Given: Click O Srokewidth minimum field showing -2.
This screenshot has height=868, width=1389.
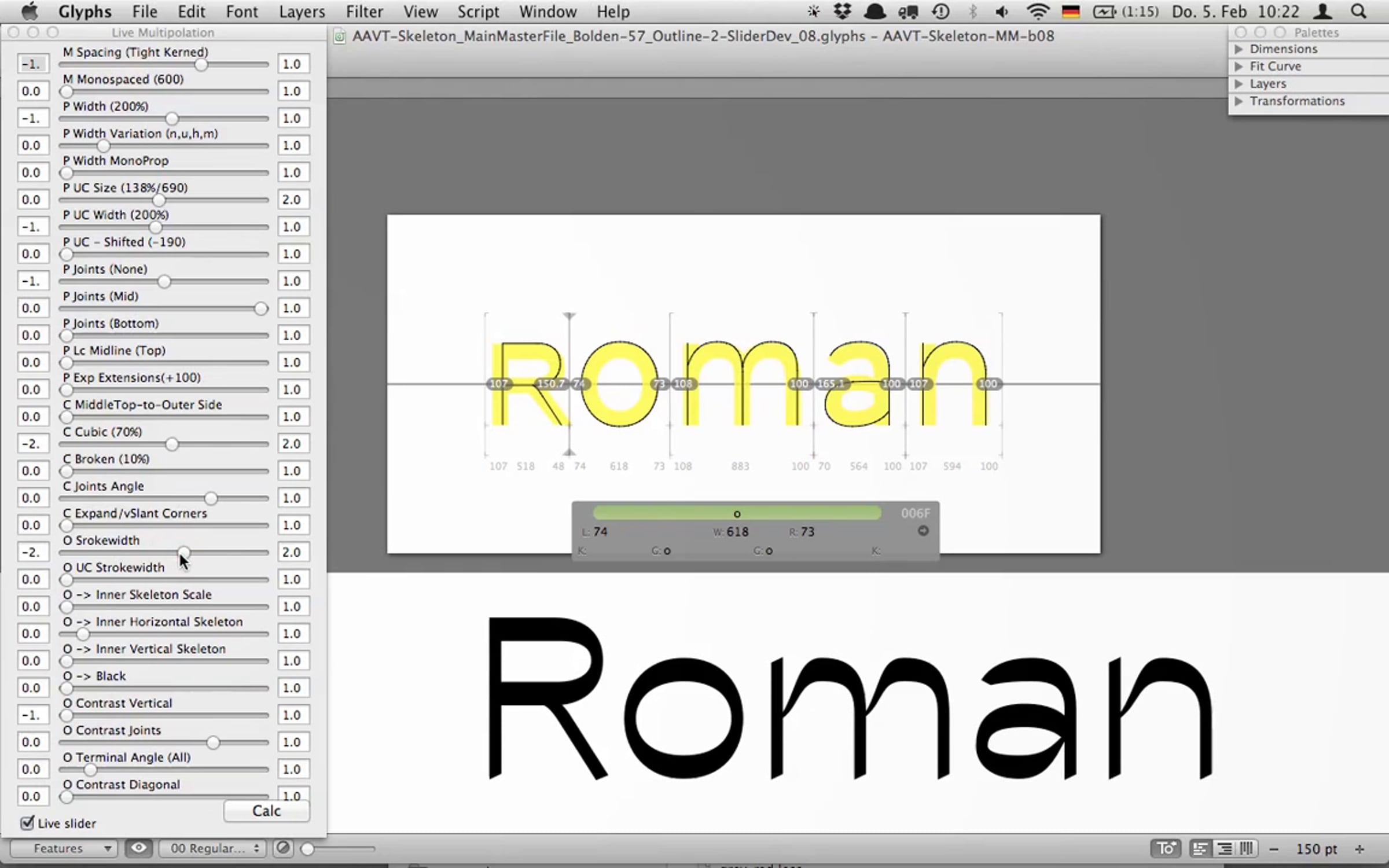Looking at the screenshot, I should (x=32, y=552).
